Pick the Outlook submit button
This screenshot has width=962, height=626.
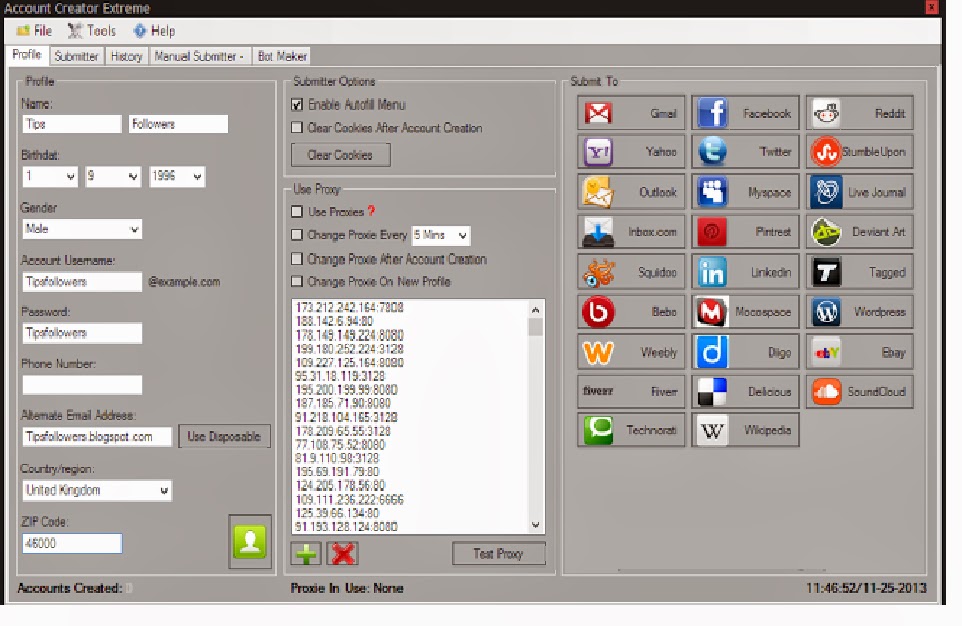[631, 191]
